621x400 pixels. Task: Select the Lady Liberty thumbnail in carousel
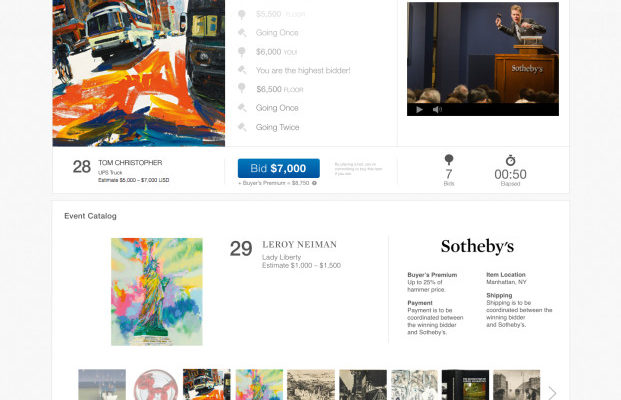[x=259, y=385]
